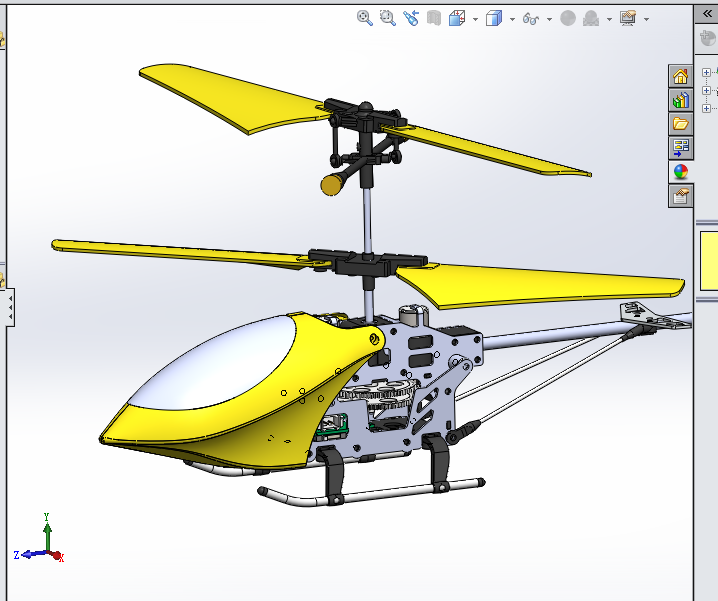Select the yellow appearance preview swatch

coord(709,261)
